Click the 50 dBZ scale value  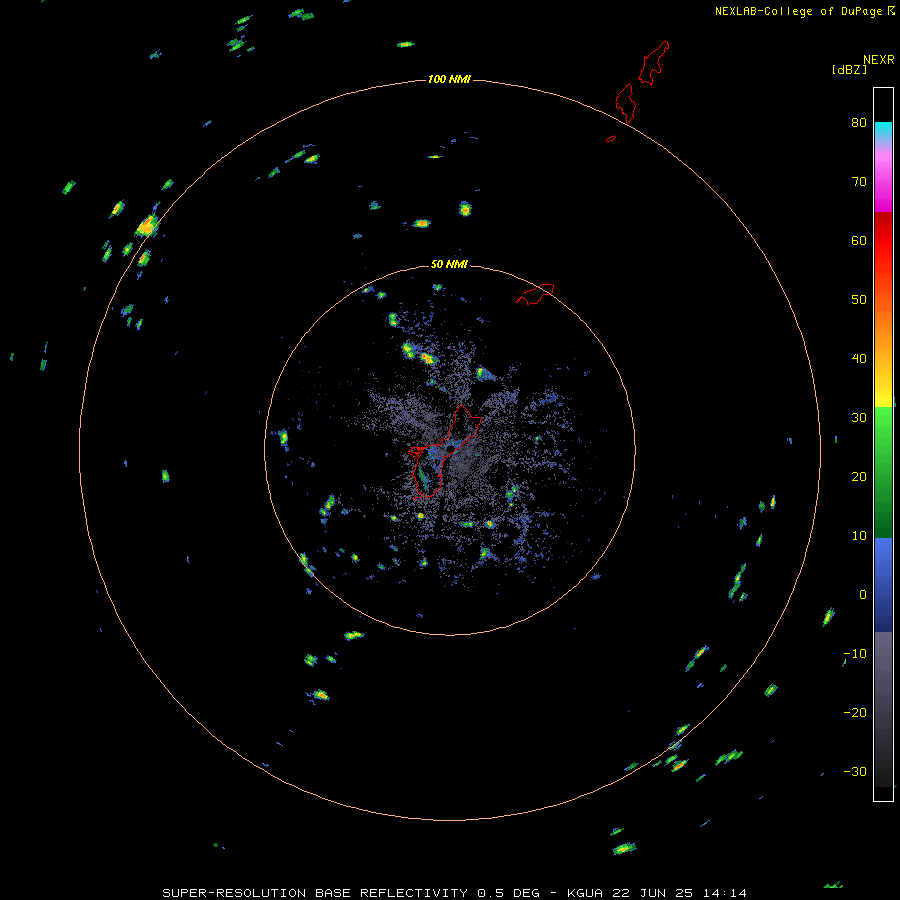click(x=859, y=300)
